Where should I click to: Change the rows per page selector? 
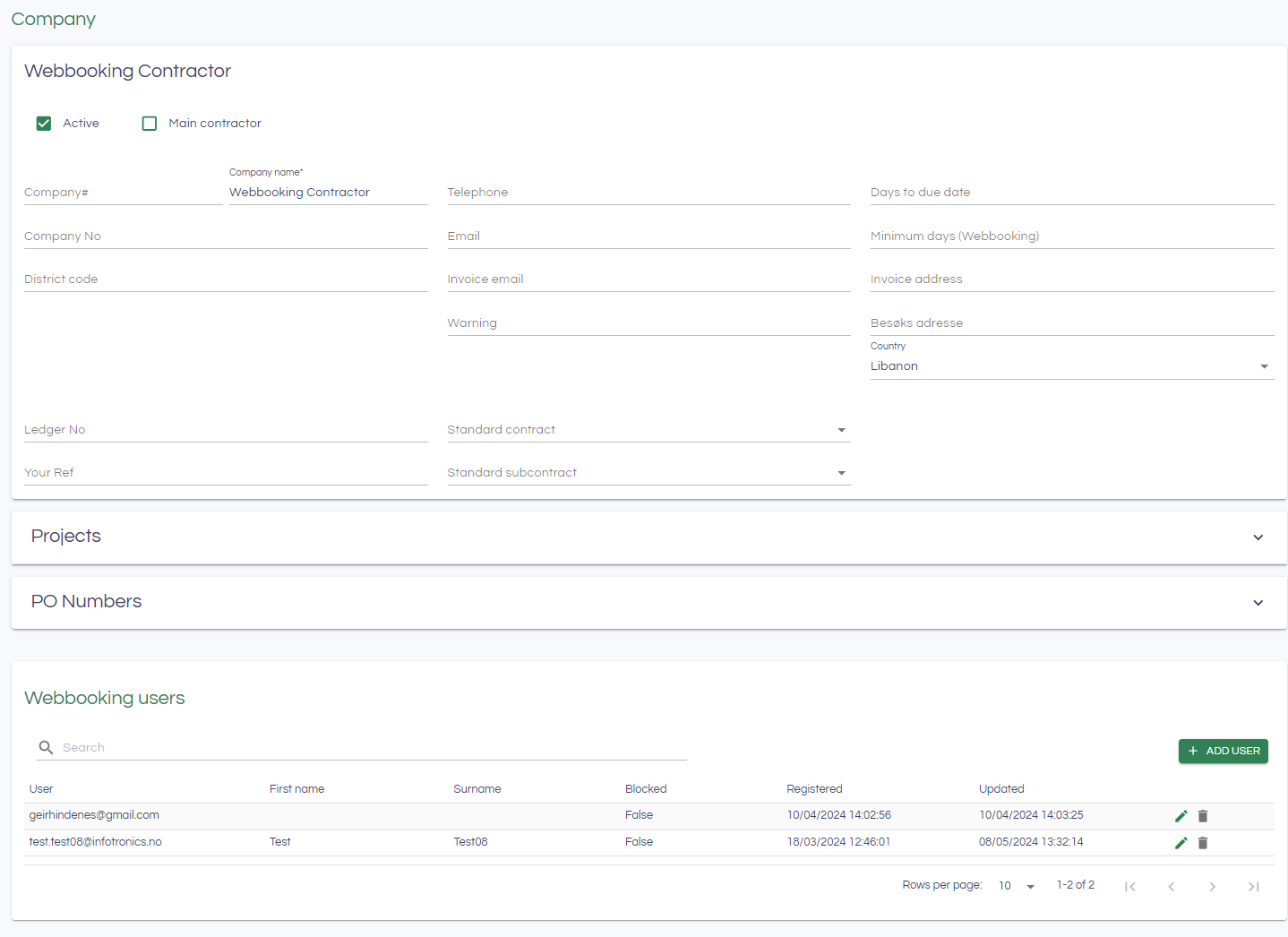point(1017,886)
